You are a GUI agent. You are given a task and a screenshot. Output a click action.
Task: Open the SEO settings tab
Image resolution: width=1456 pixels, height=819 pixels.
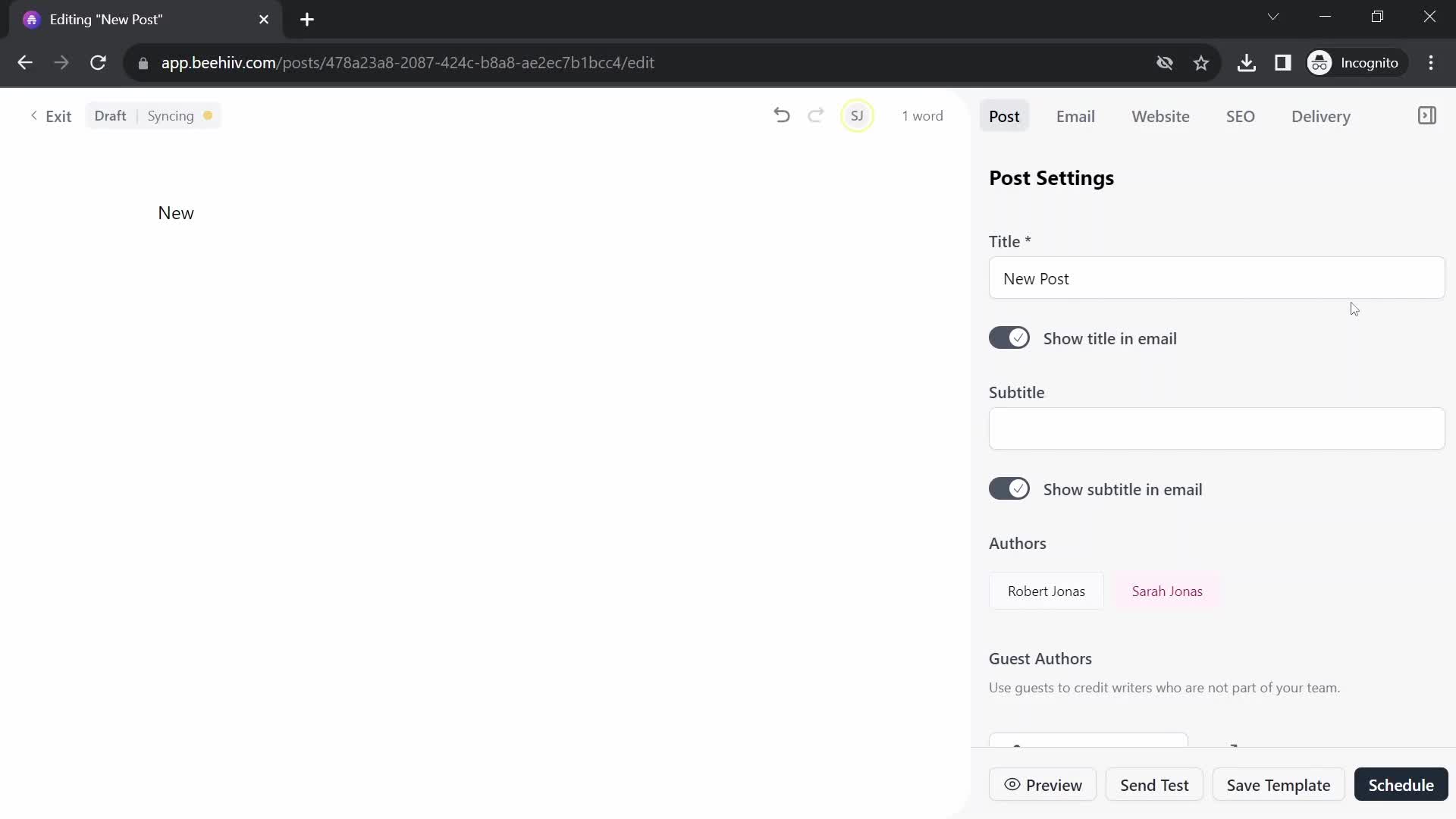click(x=1241, y=116)
